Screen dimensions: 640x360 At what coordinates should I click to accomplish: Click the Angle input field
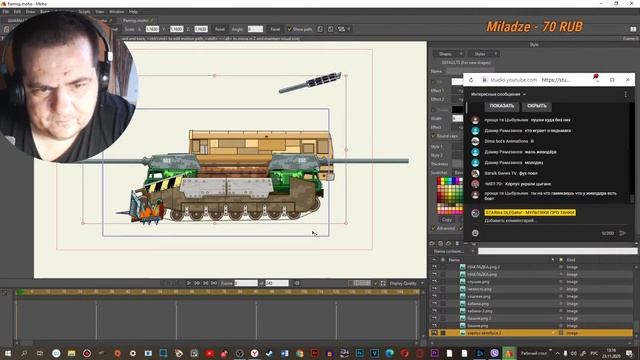256,29
